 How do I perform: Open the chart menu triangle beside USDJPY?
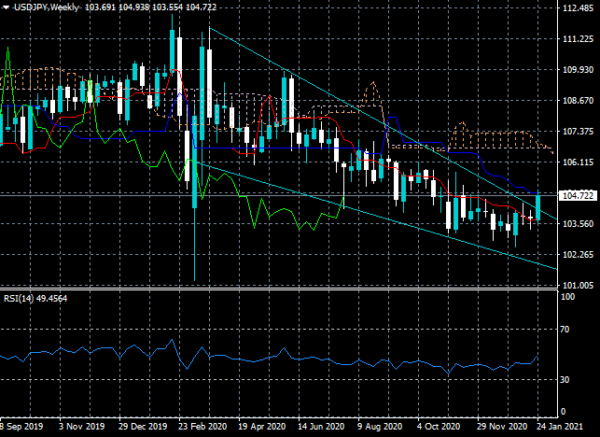(x=5, y=8)
